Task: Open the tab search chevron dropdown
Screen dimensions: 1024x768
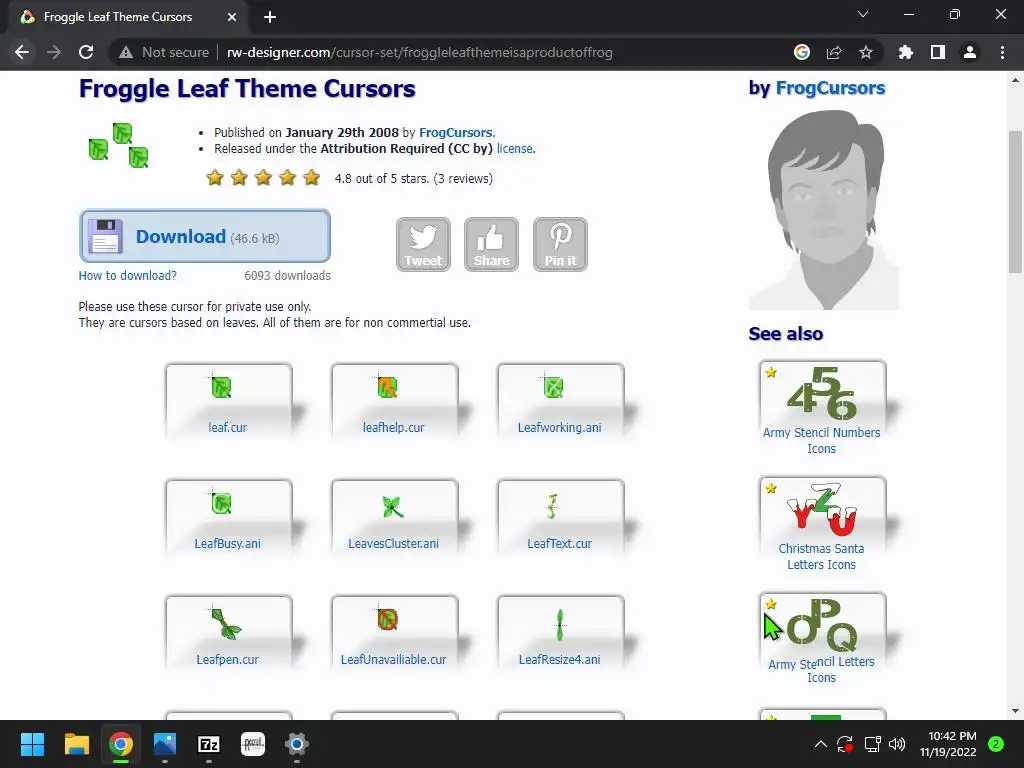Action: (x=863, y=14)
